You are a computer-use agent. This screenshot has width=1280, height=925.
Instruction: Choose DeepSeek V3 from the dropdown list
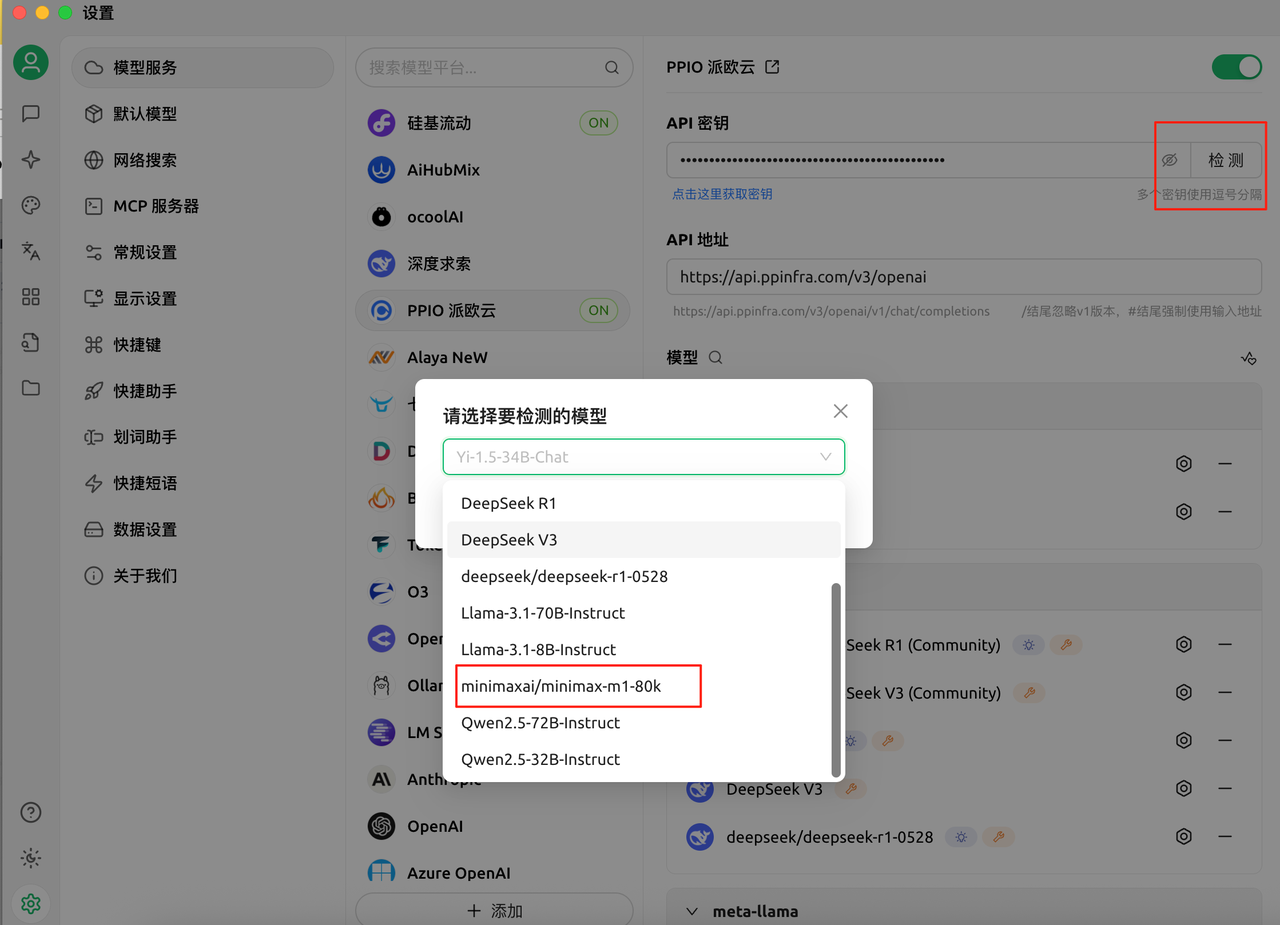(643, 540)
